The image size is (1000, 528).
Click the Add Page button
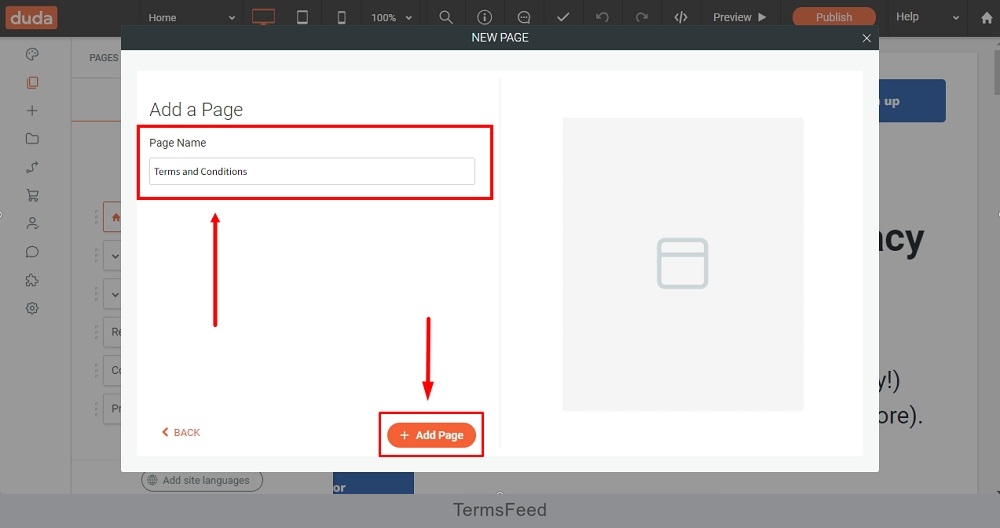(431, 435)
